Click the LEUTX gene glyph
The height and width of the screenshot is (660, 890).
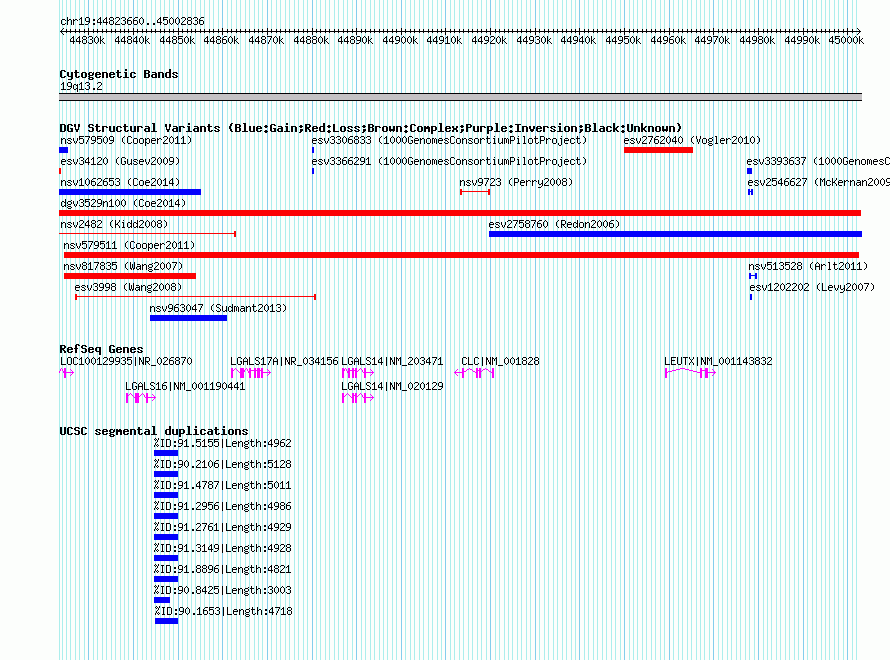click(x=690, y=373)
